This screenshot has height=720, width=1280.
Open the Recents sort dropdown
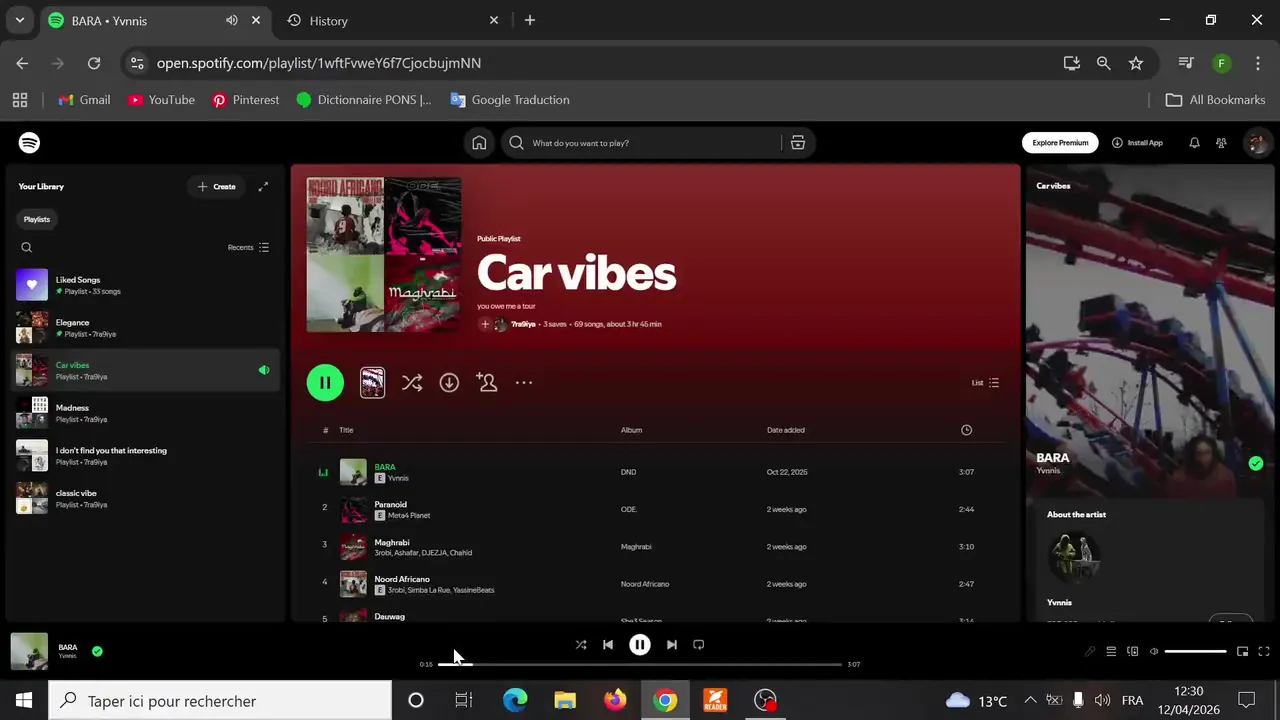248,248
